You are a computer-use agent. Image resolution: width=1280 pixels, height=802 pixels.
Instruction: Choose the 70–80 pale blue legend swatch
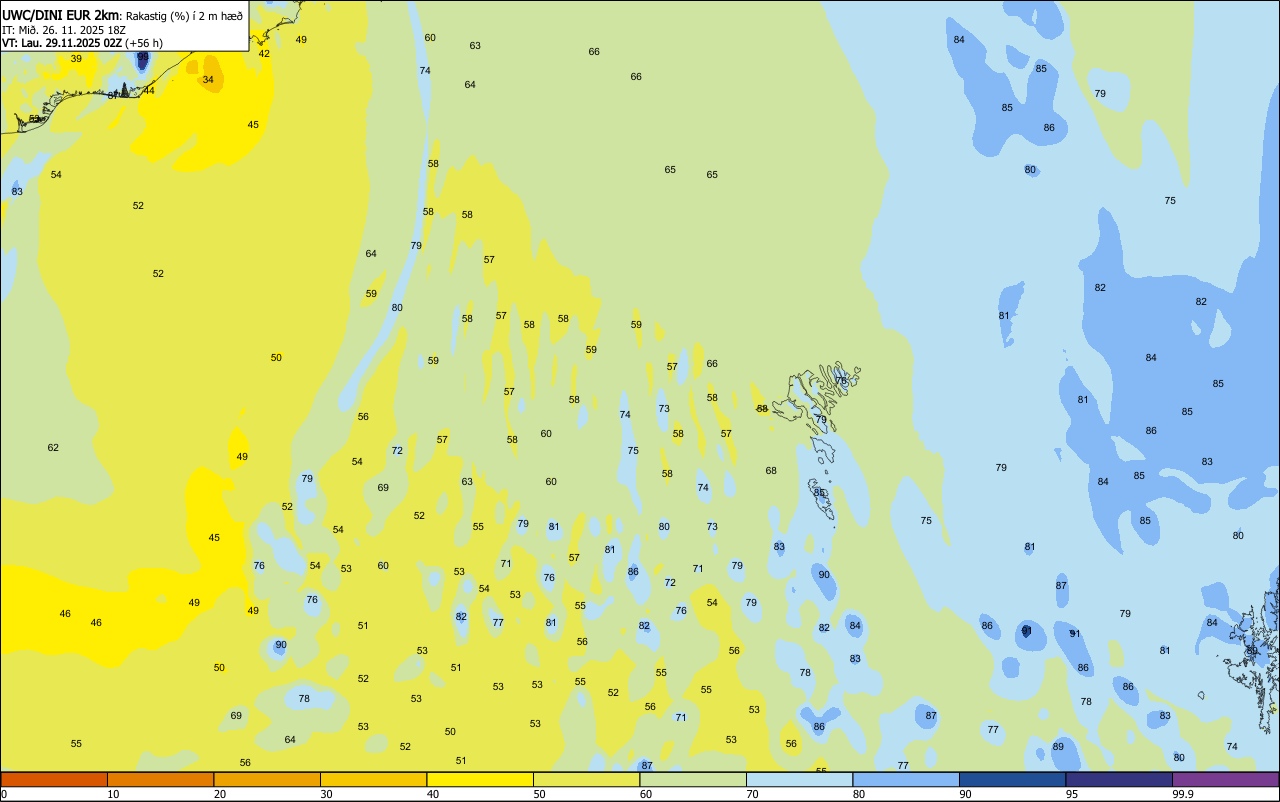click(799, 779)
